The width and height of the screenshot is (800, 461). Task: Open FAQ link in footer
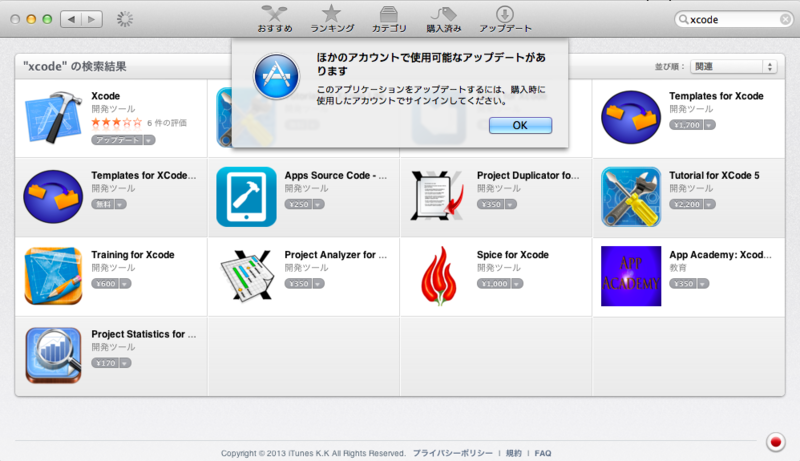tap(543, 453)
